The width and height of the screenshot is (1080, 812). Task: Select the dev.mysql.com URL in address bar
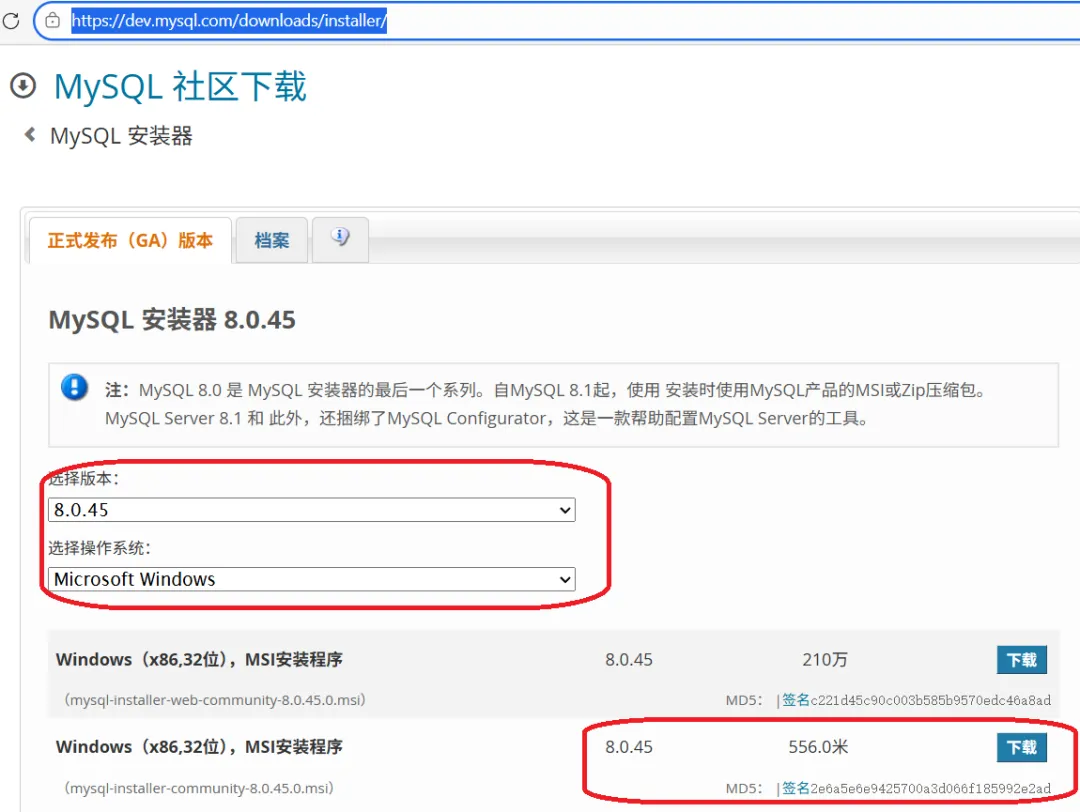tap(229, 21)
